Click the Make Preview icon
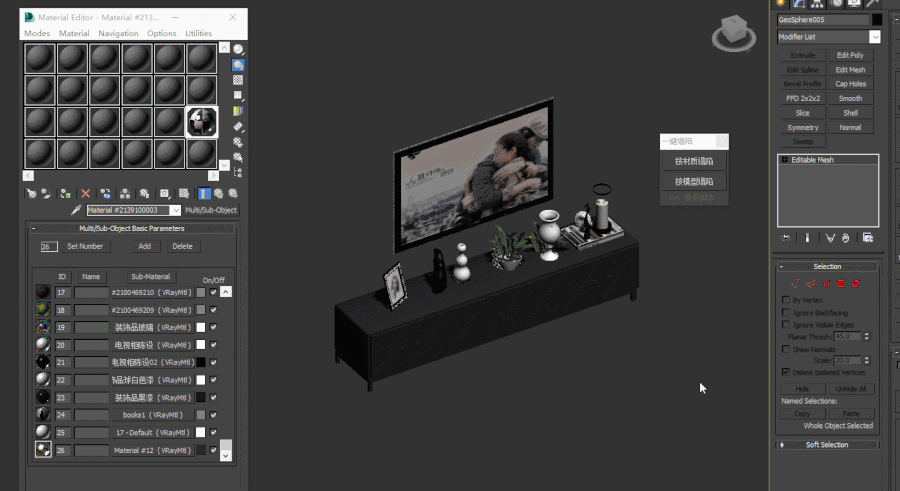This screenshot has height=491, width=900. pos(238,126)
